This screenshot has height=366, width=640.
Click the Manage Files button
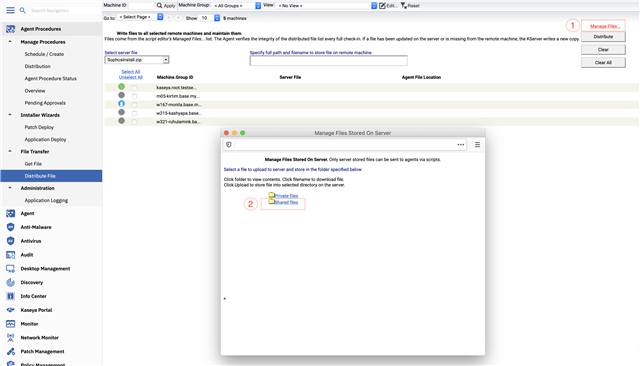[x=604, y=26]
